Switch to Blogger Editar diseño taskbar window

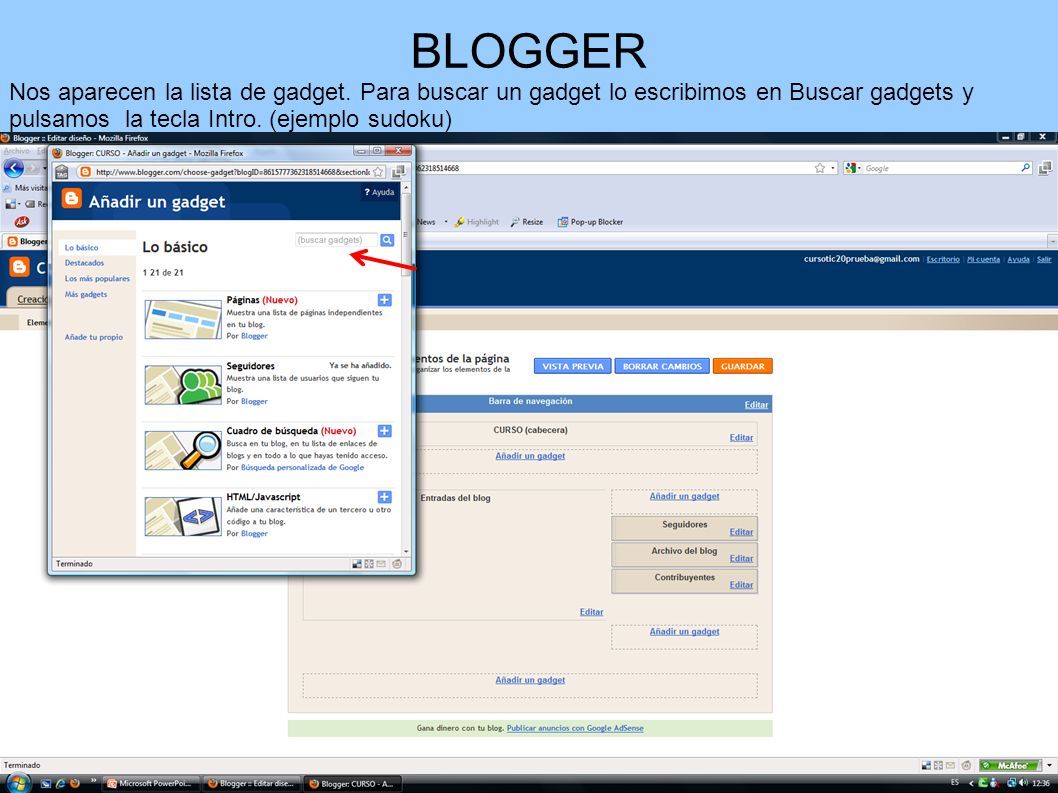coord(252,784)
